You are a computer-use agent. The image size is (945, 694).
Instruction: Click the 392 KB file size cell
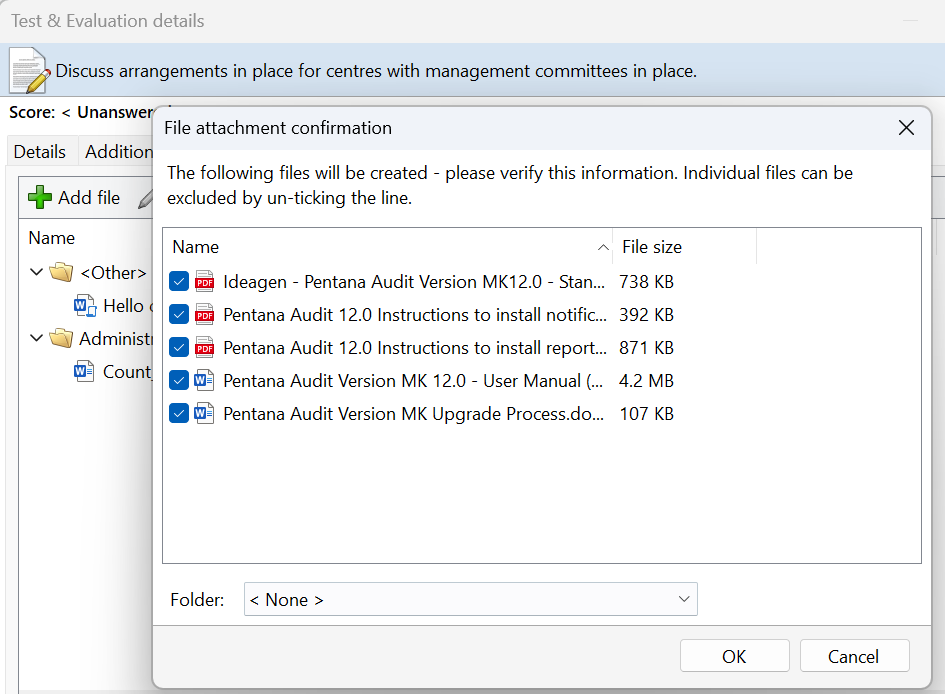[x=647, y=314]
